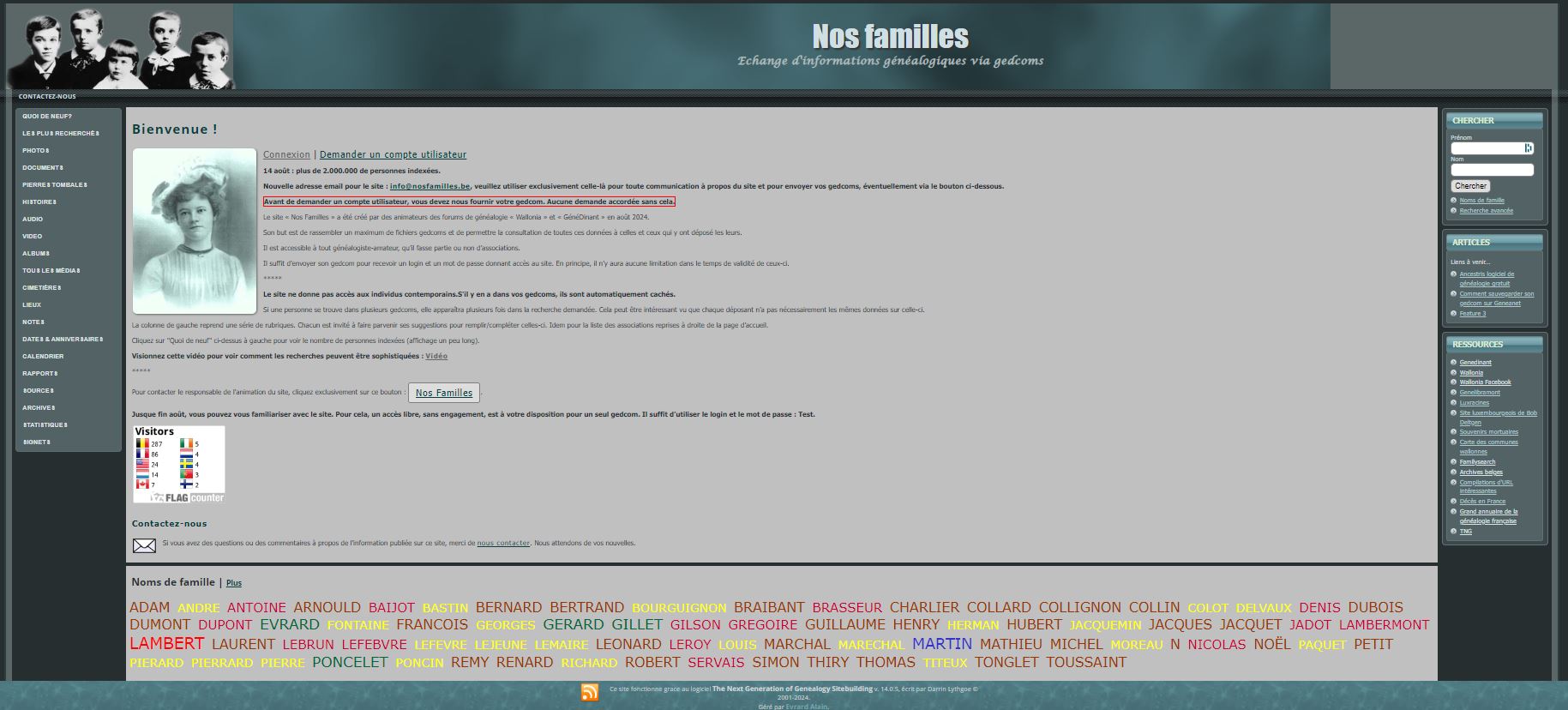
Task: Open the Luxracines resource link
Action: pyautogui.click(x=1474, y=403)
